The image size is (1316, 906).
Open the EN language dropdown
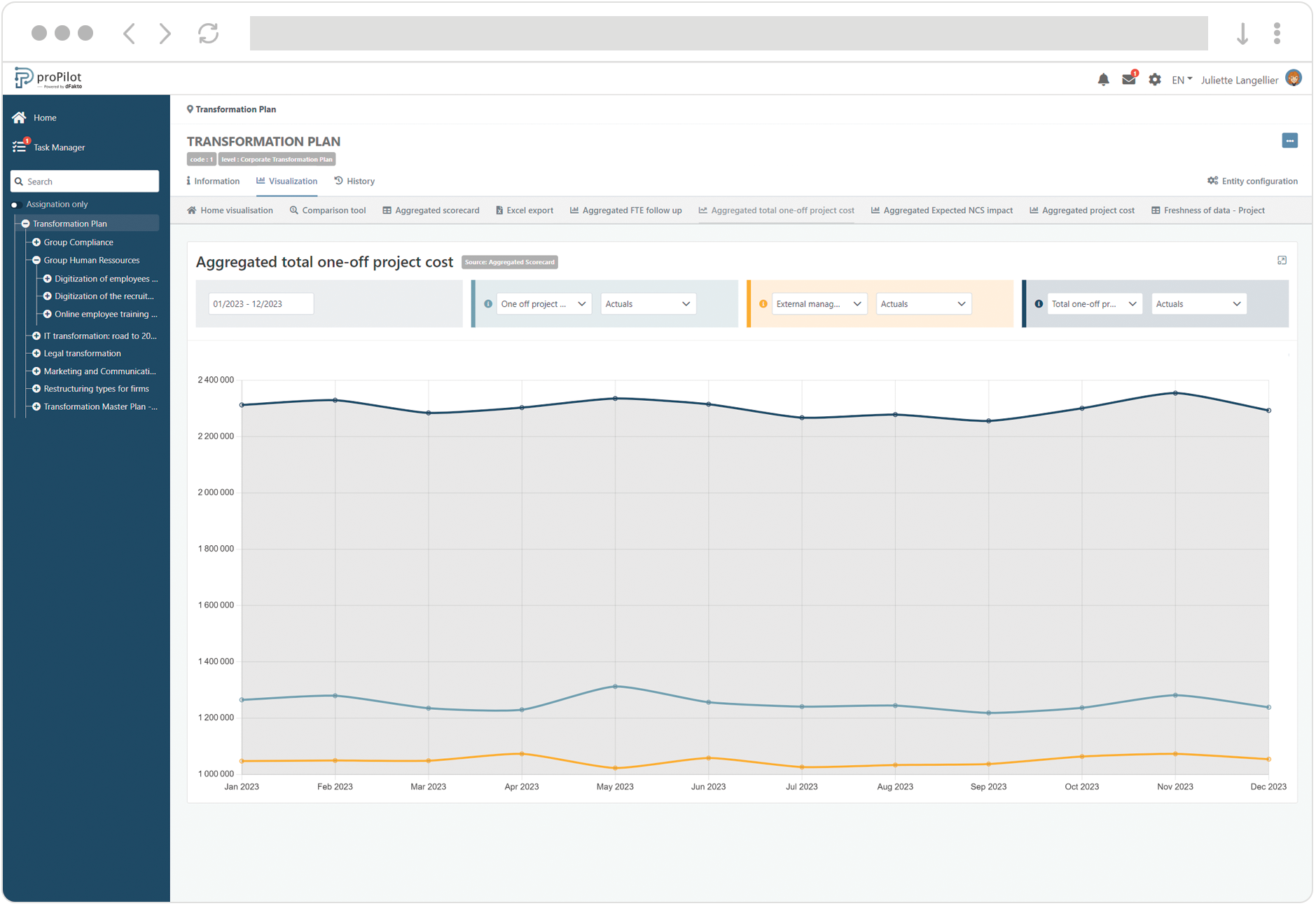coord(1181,79)
